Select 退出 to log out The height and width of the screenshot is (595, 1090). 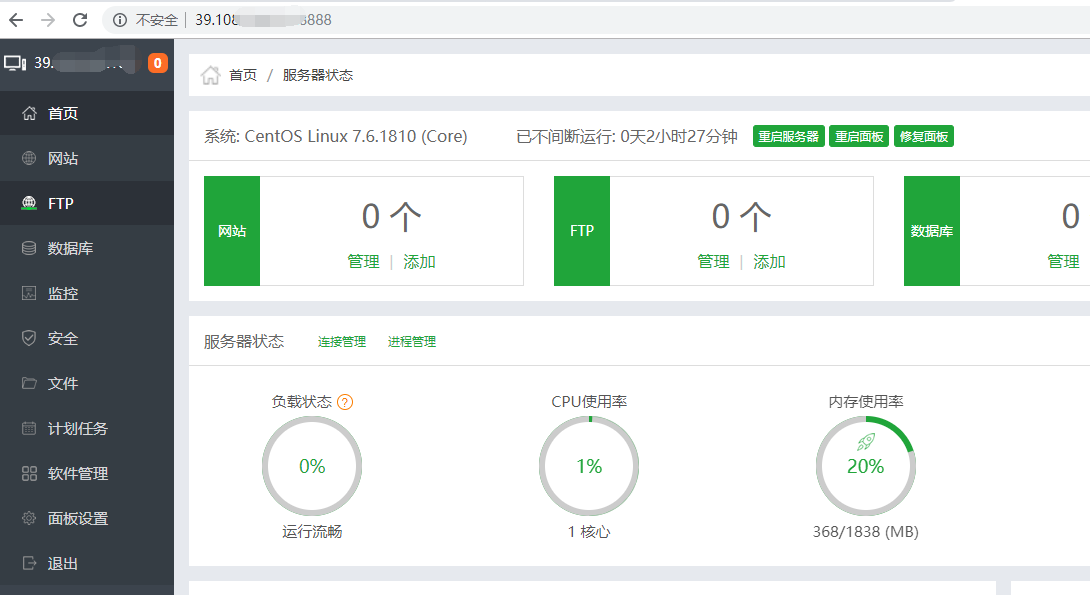tap(87, 563)
